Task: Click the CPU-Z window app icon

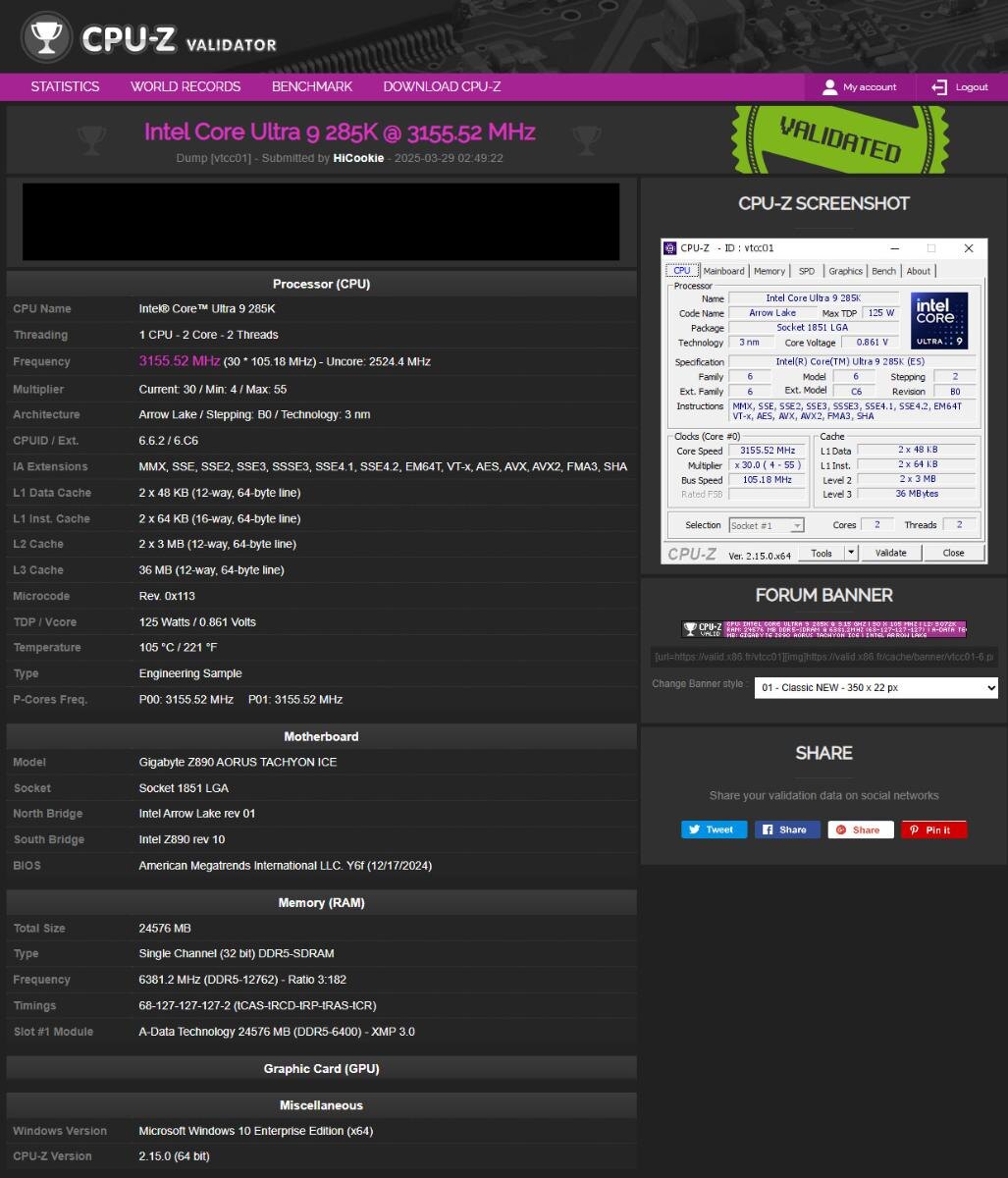Action: coord(670,248)
